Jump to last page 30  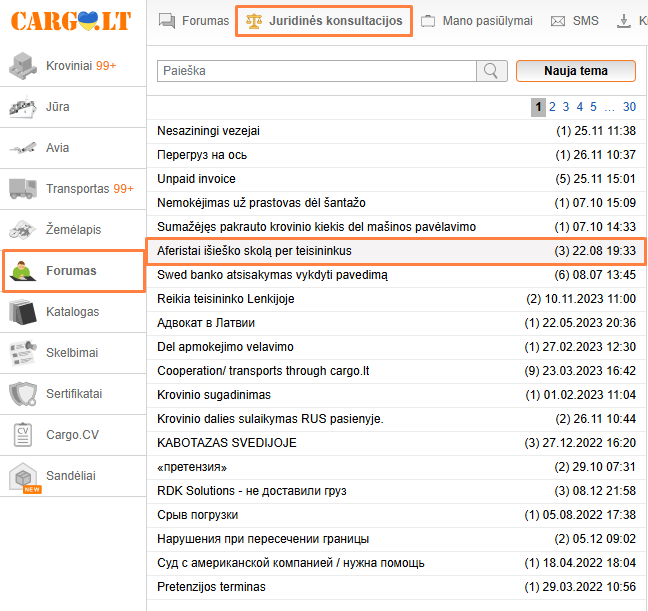click(628, 107)
